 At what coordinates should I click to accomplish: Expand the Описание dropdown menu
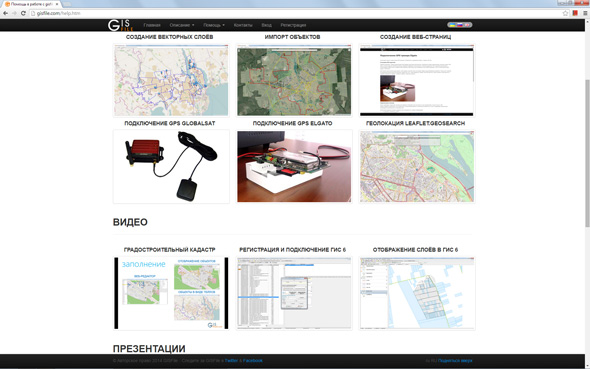(182, 25)
